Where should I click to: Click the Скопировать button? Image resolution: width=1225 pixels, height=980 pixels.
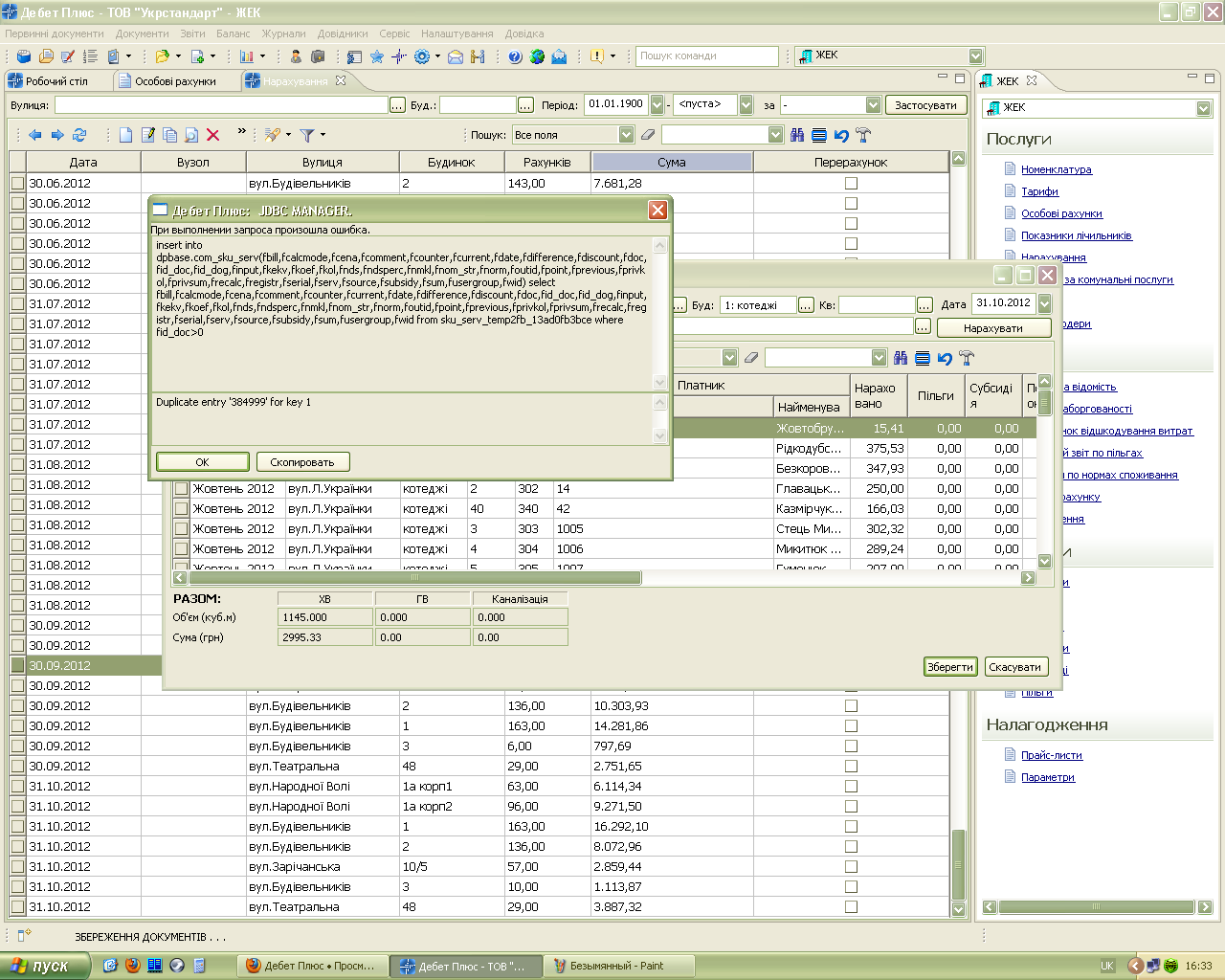pos(302,462)
